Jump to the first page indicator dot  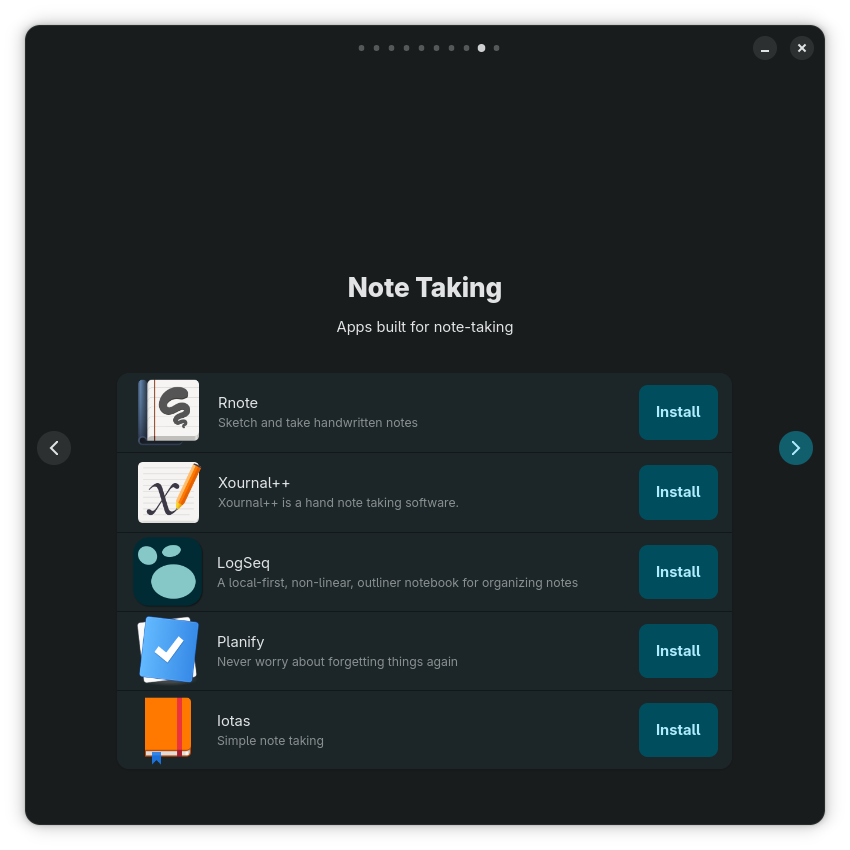pos(361,48)
